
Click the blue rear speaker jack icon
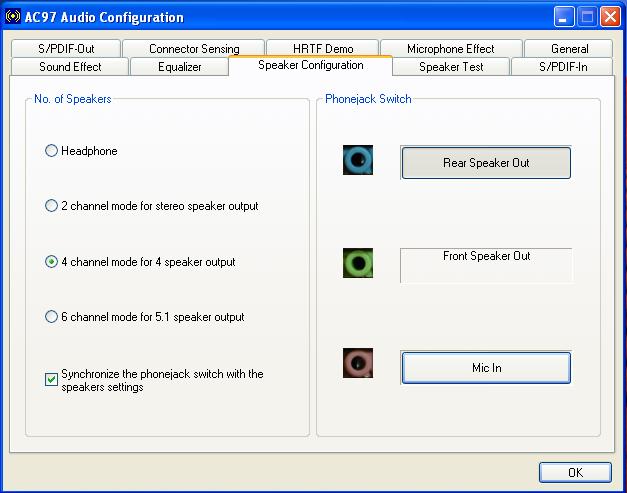pos(358,160)
